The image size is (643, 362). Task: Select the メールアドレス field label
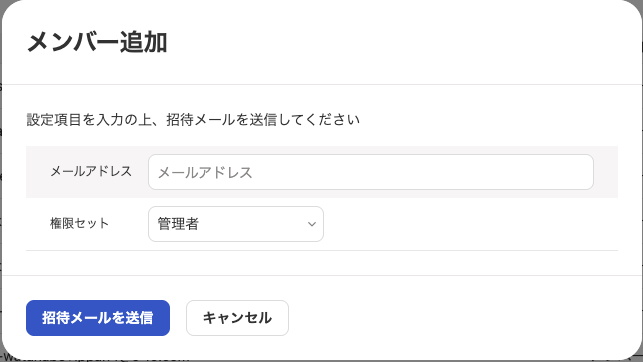tap(91, 171)
